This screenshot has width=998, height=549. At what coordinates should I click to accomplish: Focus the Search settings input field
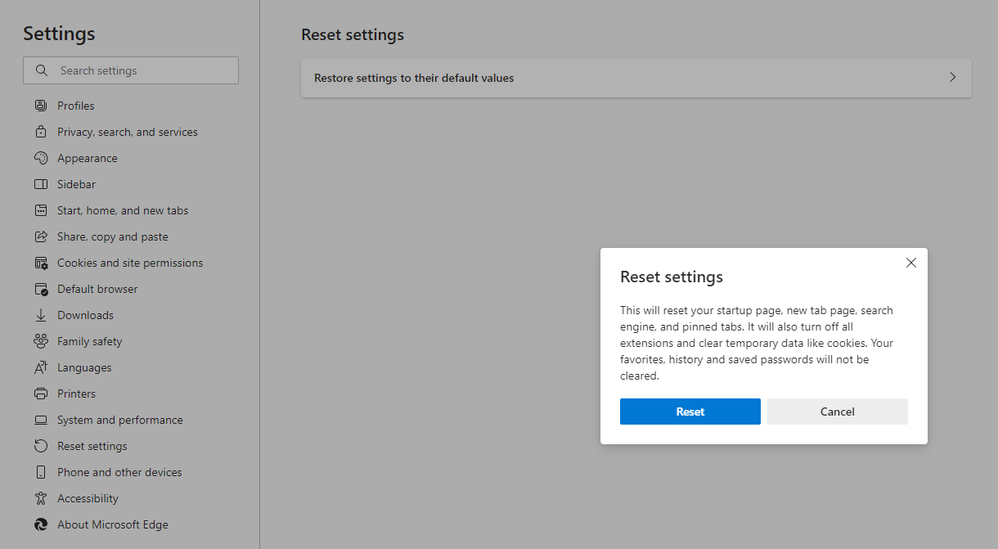(140, 71)
